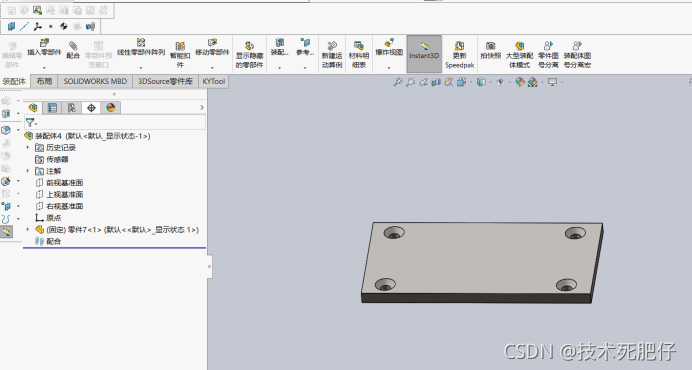This screenshot has width=692, height=370.
Task: Click the 拍快照 take snapshot icon
Action: point(490,46)
